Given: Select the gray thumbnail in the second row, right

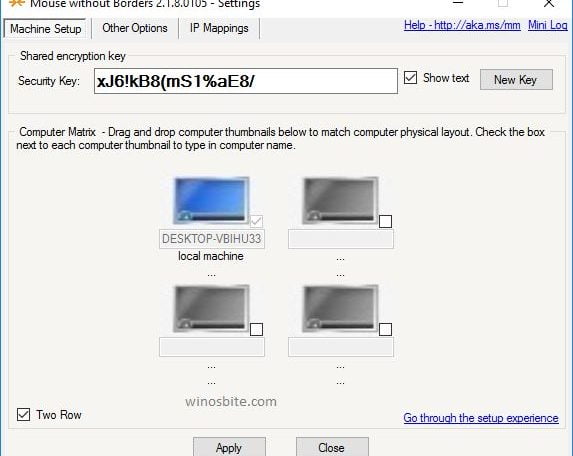Looking at the screenshot, I should [x=340, y=308].
